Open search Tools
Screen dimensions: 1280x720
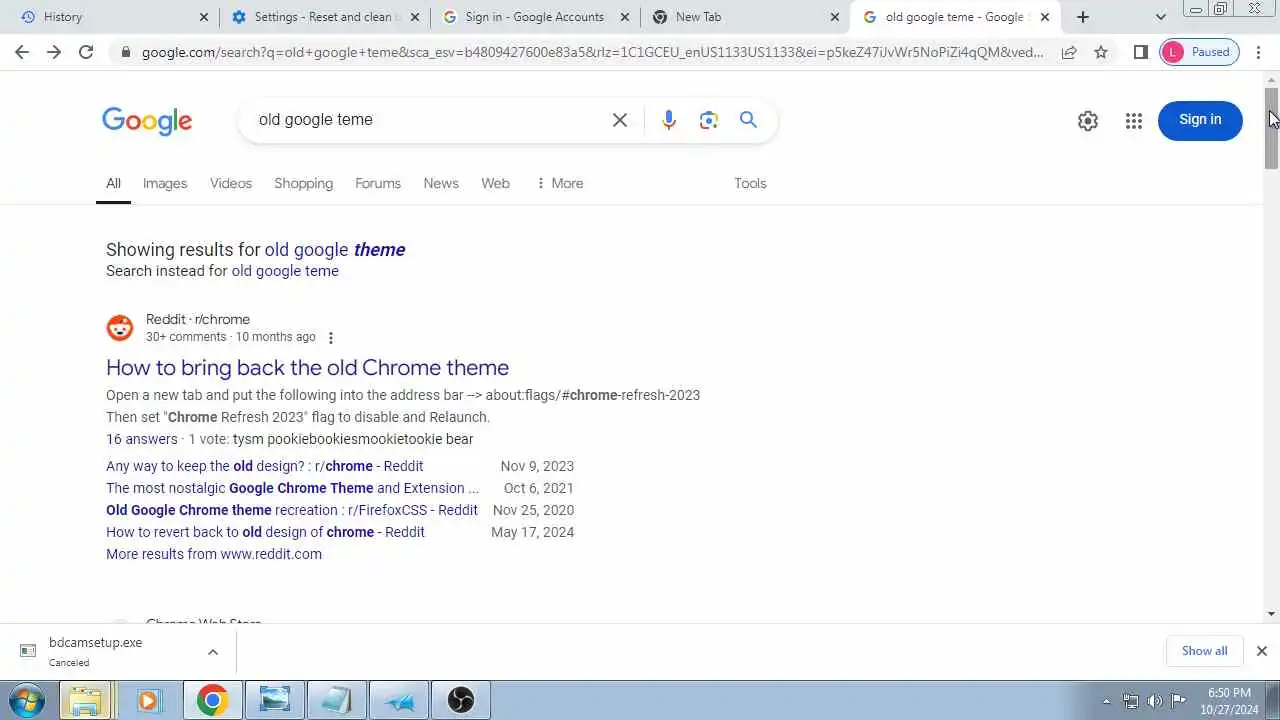(750, 183)
